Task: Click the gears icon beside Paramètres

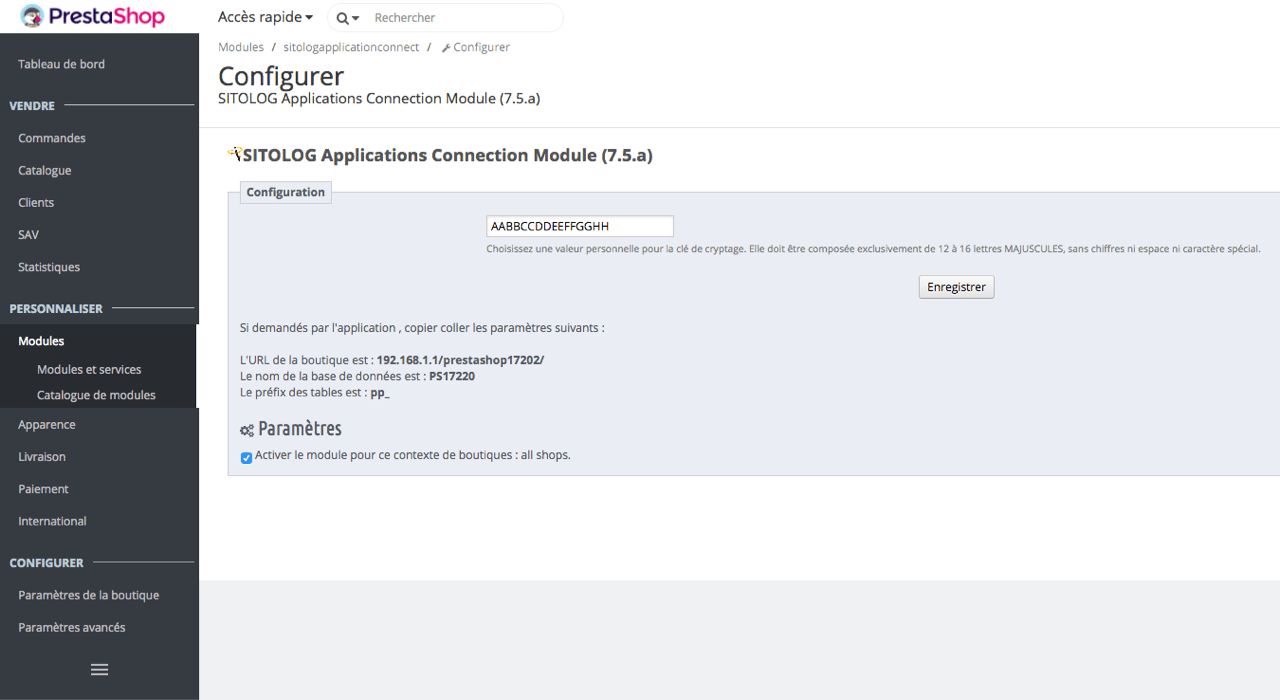Action: (x=247, y=430)
